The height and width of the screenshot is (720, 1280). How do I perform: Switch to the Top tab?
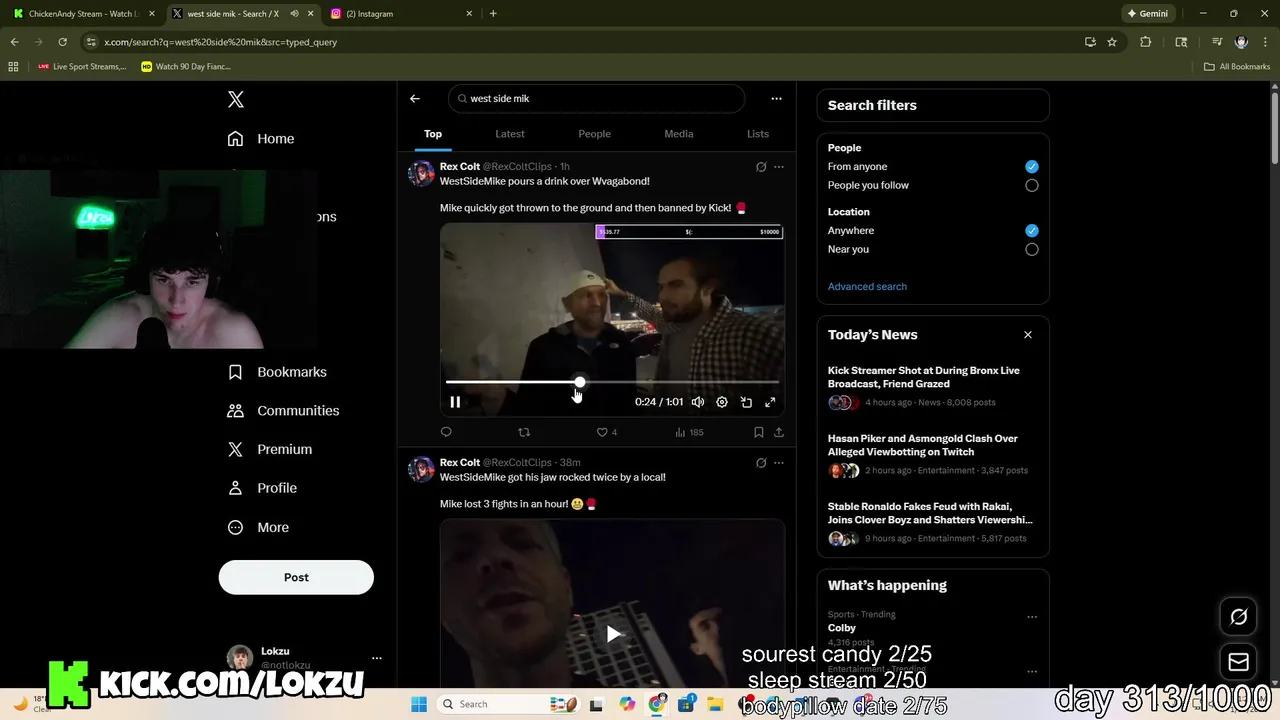pyautogui.click(x=433, y=134)
